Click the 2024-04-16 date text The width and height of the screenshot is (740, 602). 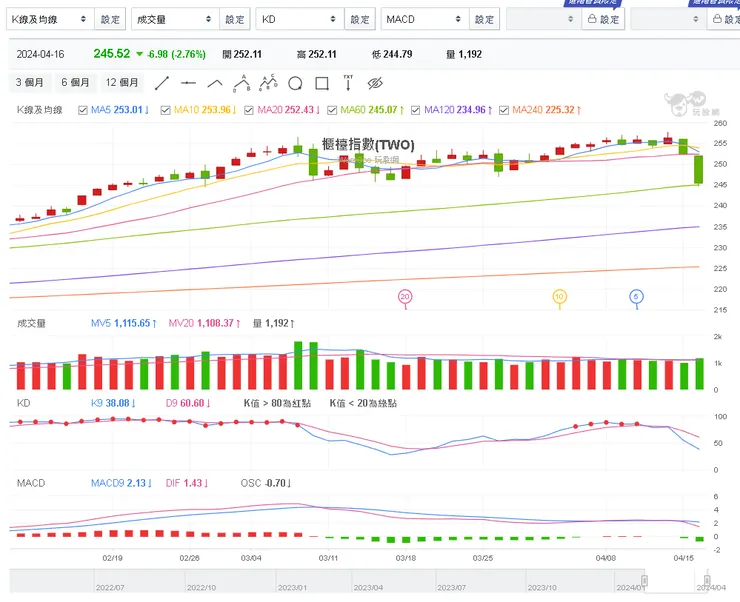pos(40,54)
